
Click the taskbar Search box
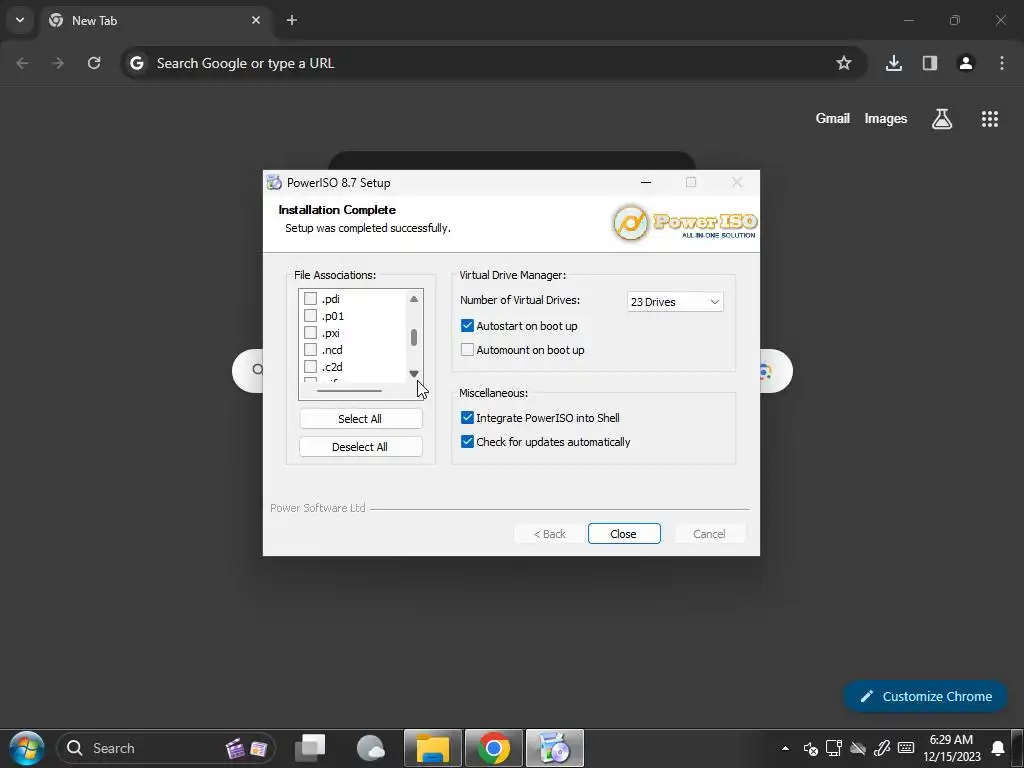tap(167, 748)
